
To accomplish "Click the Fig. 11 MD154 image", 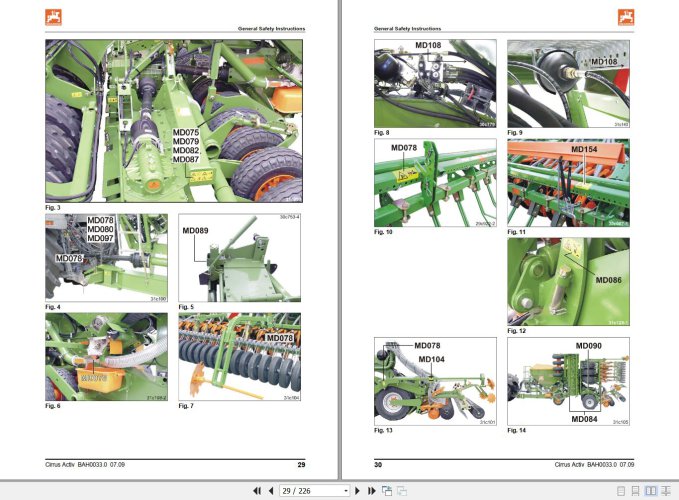I will 568,183.
